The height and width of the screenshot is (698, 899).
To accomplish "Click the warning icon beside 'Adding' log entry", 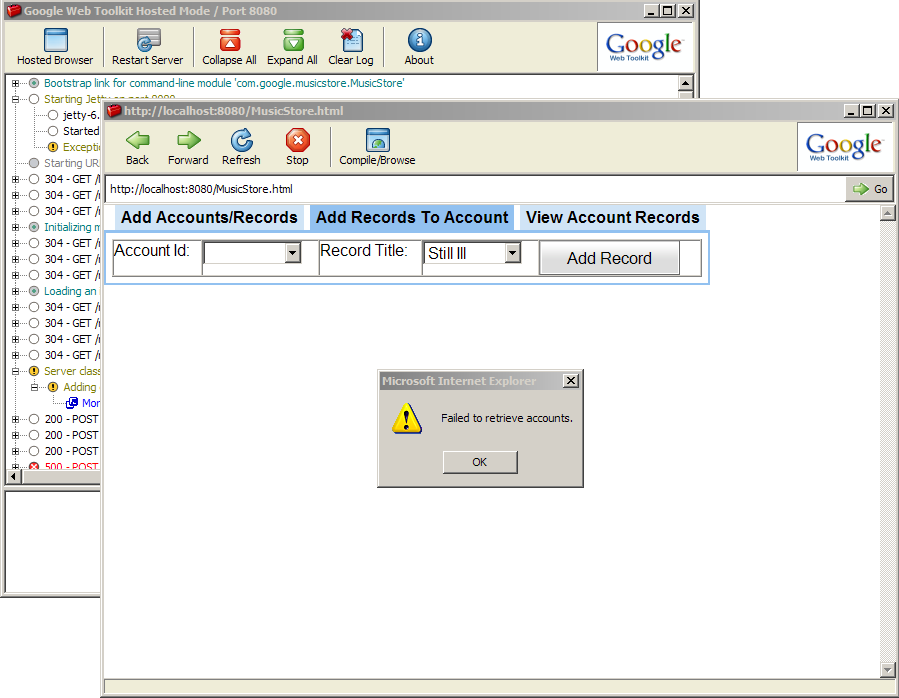I will [53, 387].
